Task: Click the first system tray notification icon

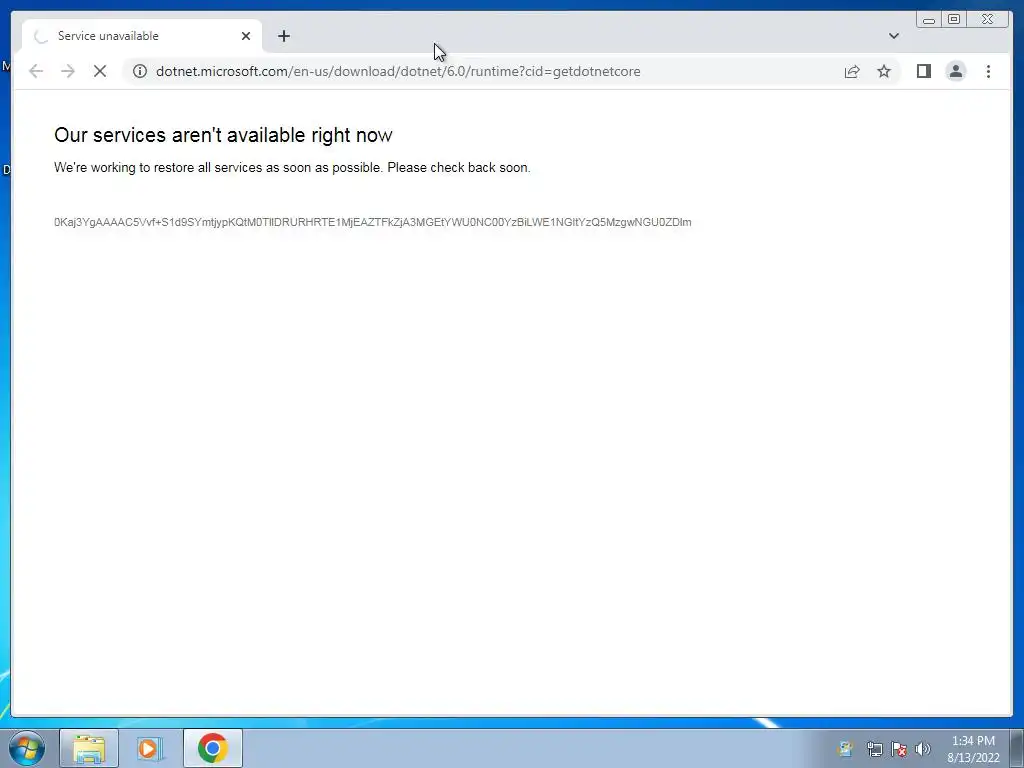Action: 845,749
